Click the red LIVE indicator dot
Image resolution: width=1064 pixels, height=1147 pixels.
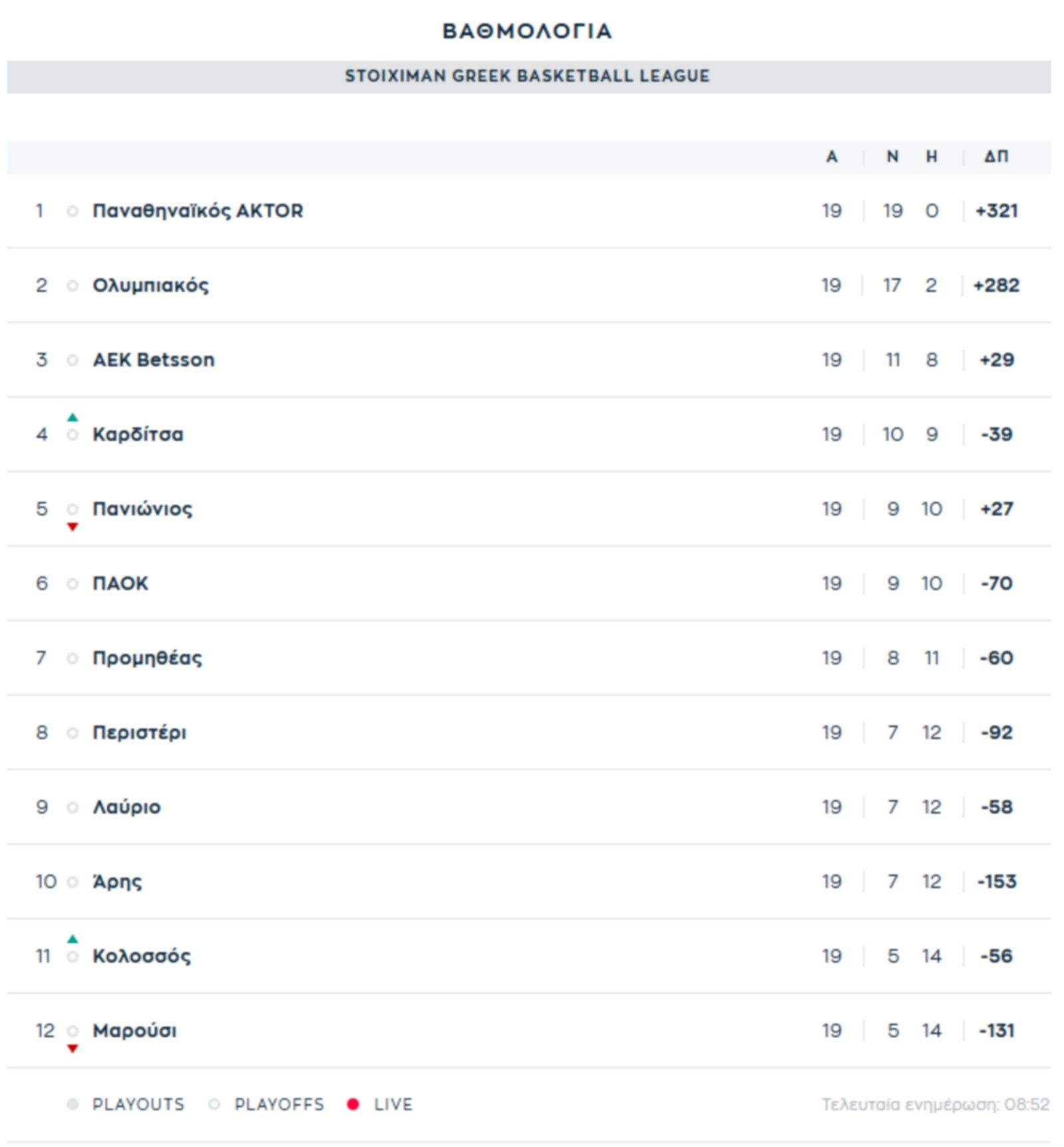[x=353, y=1104]
